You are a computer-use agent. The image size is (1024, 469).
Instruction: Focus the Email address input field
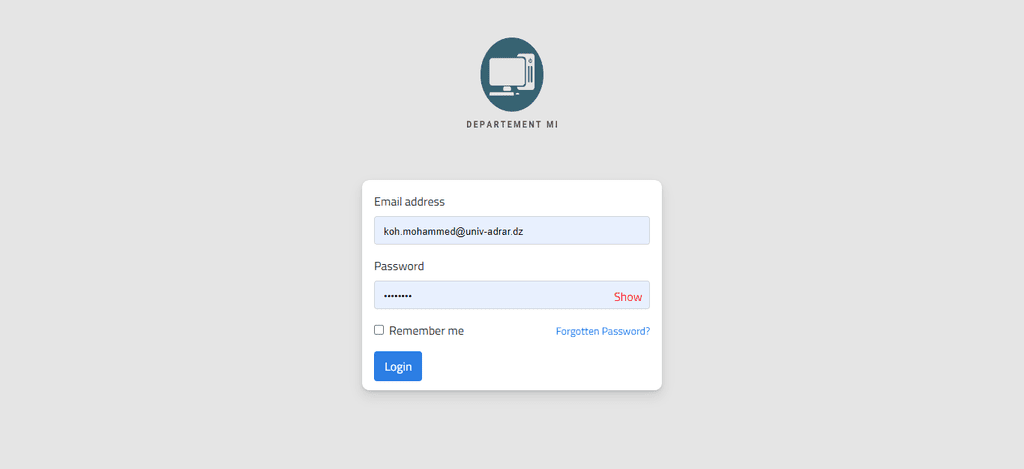click(x=512, y=231)
